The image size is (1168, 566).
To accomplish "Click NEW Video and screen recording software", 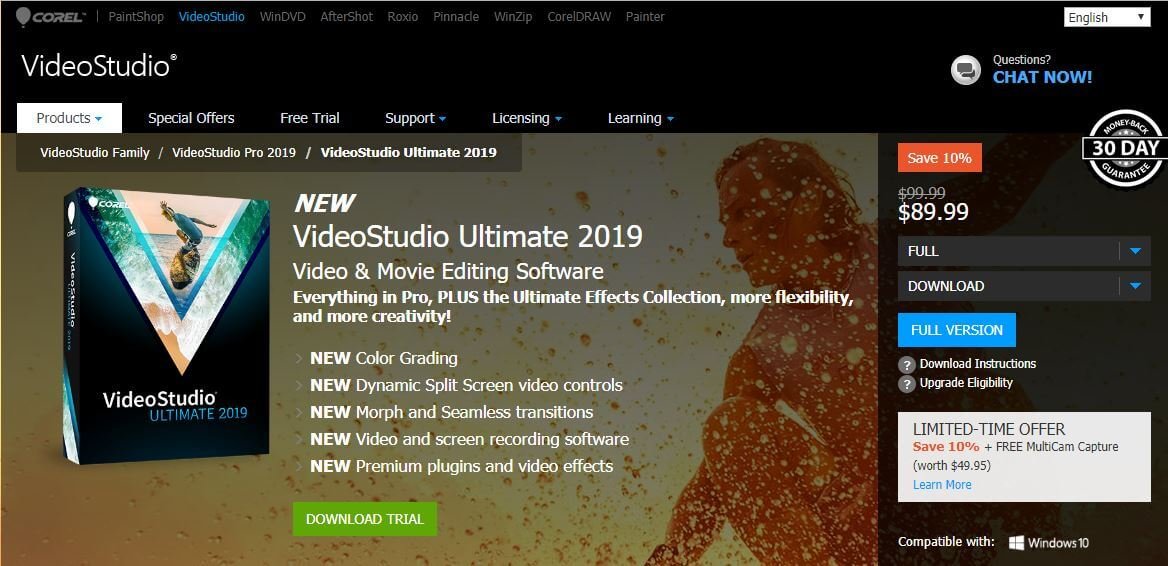I will (x=469, y=439).
